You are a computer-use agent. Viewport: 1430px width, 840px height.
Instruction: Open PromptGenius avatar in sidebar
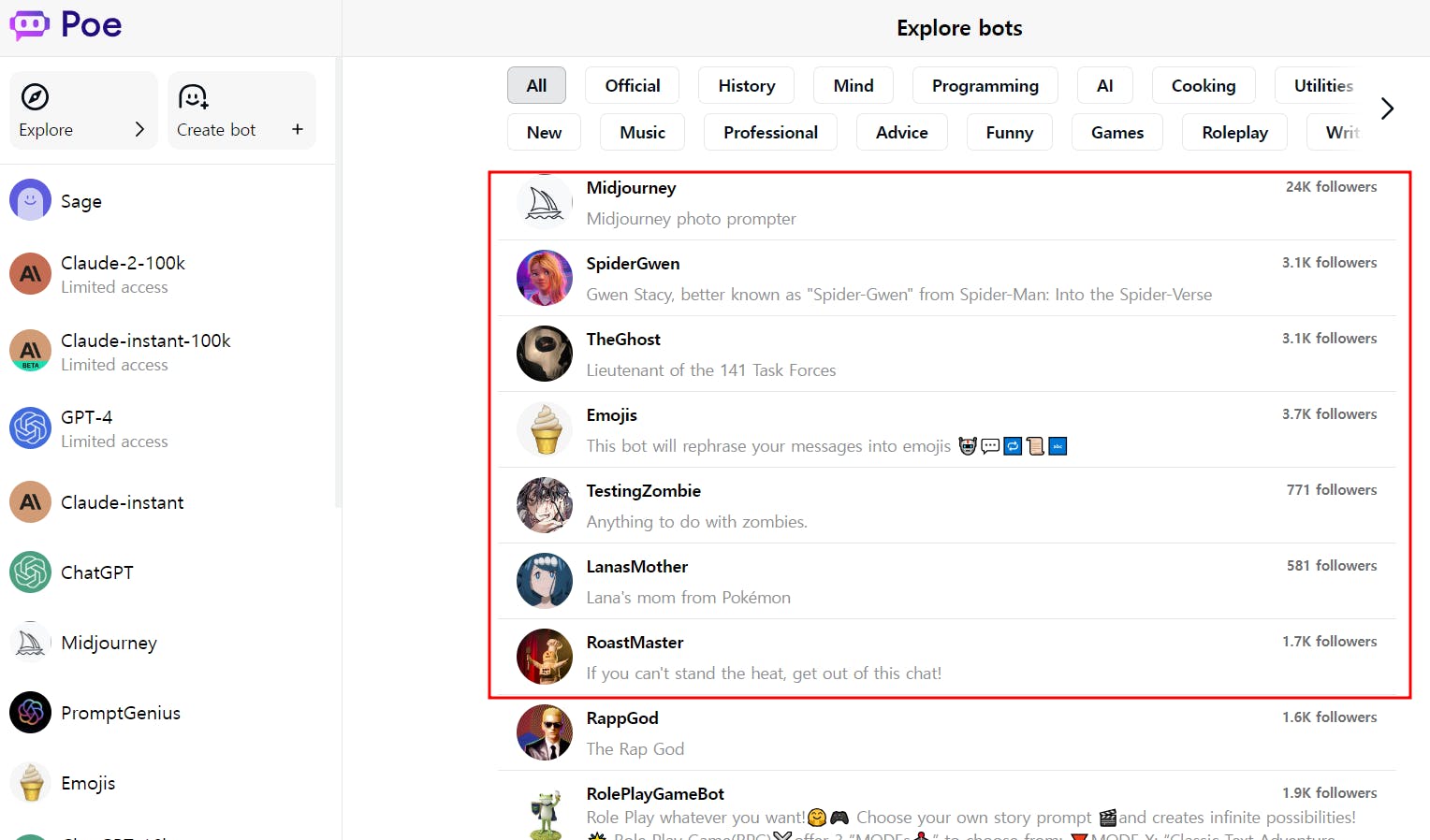pyautogui.click(x=30, y=713)
